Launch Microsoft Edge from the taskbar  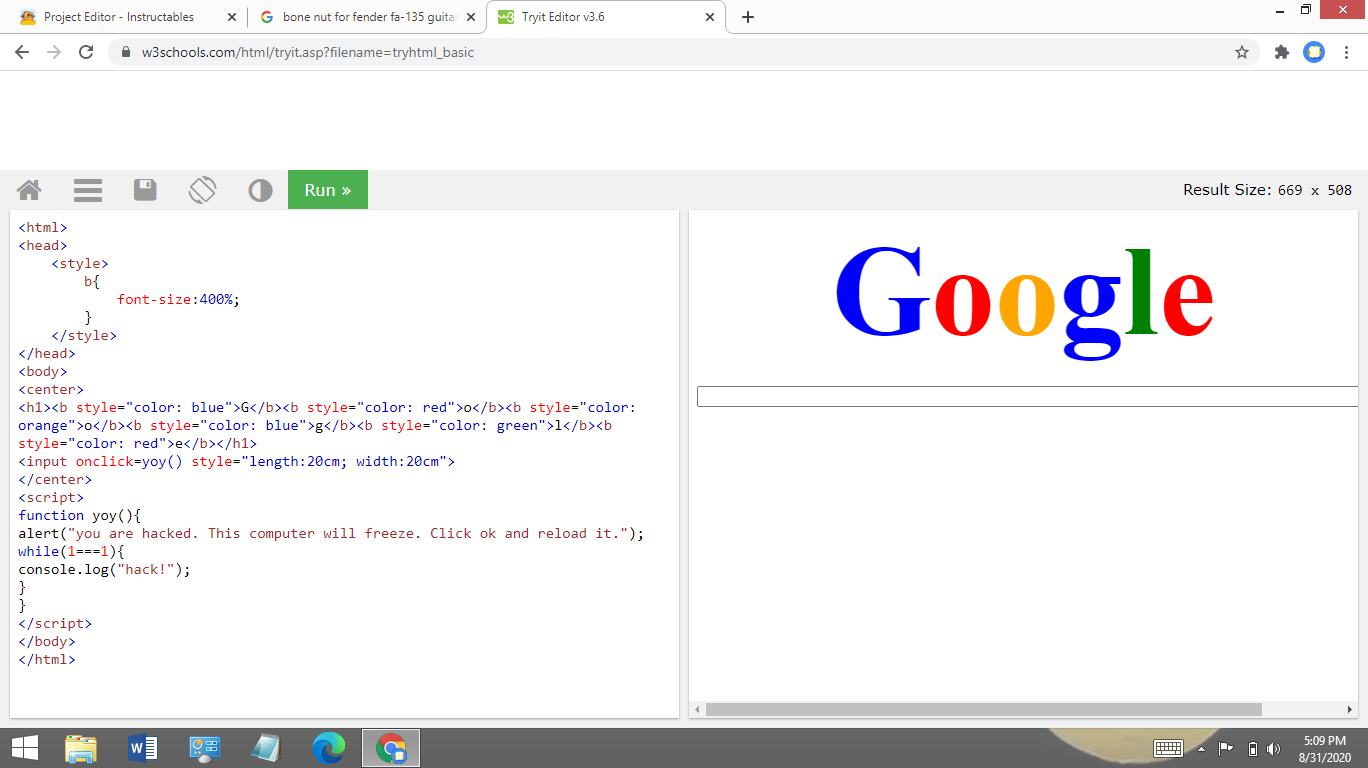click(x=328, y=747)
